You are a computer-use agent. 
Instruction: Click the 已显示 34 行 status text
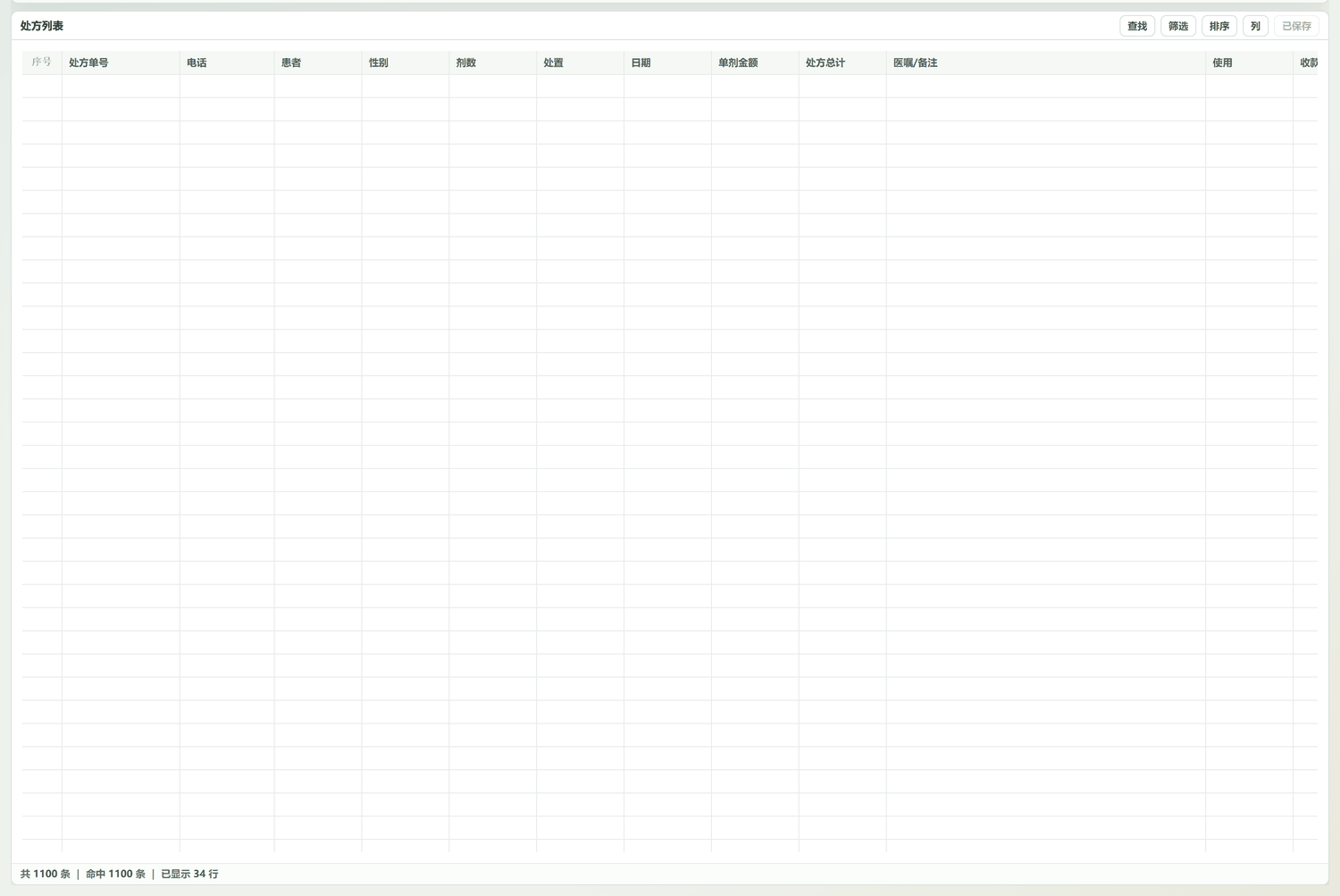[189, 874]
